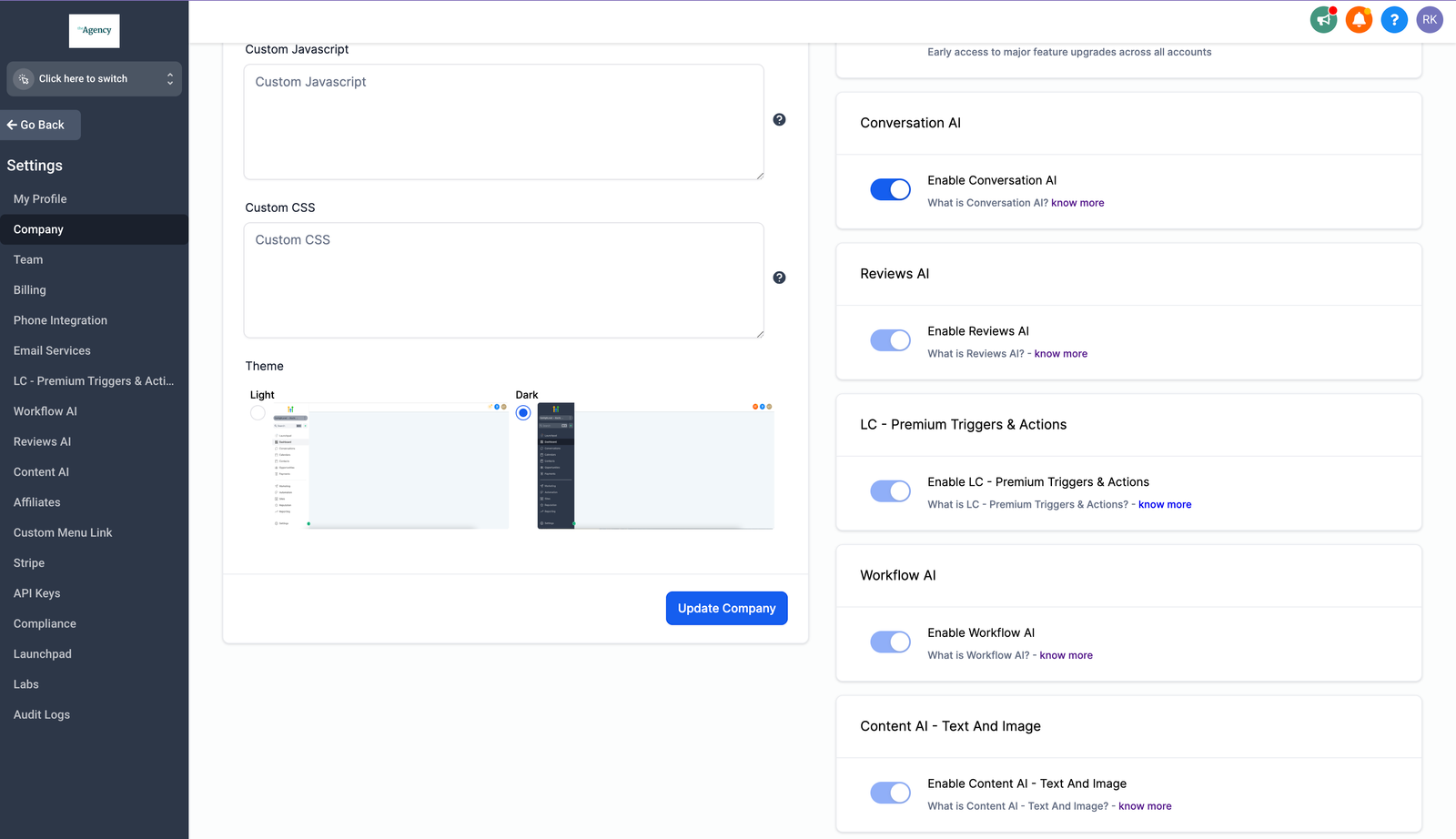
Task: Toggle the Enable Workflow AI switch
Action: 890,642
